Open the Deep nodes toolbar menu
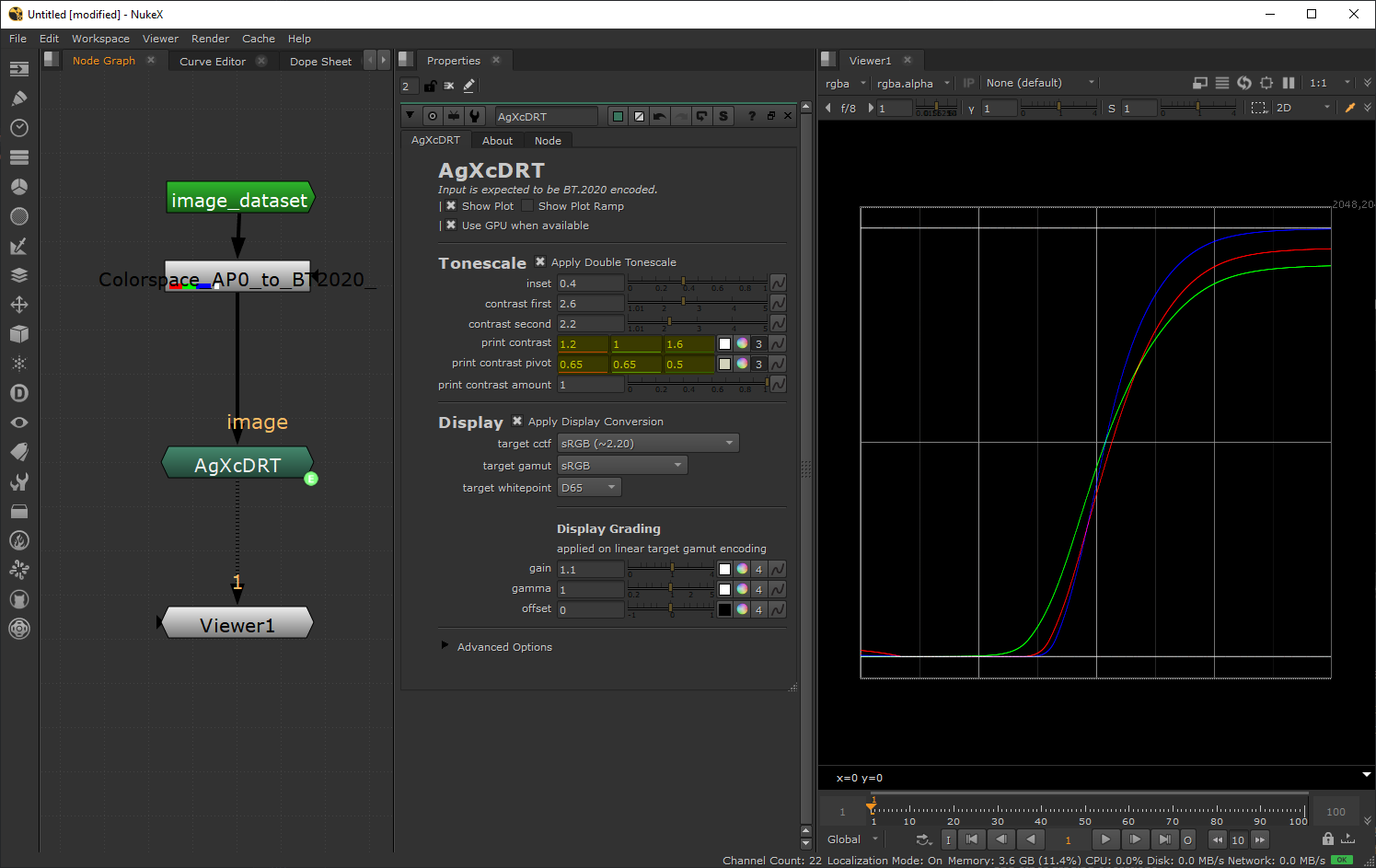This screenshot has height=868, width=1376. click(x=19, y=393)
